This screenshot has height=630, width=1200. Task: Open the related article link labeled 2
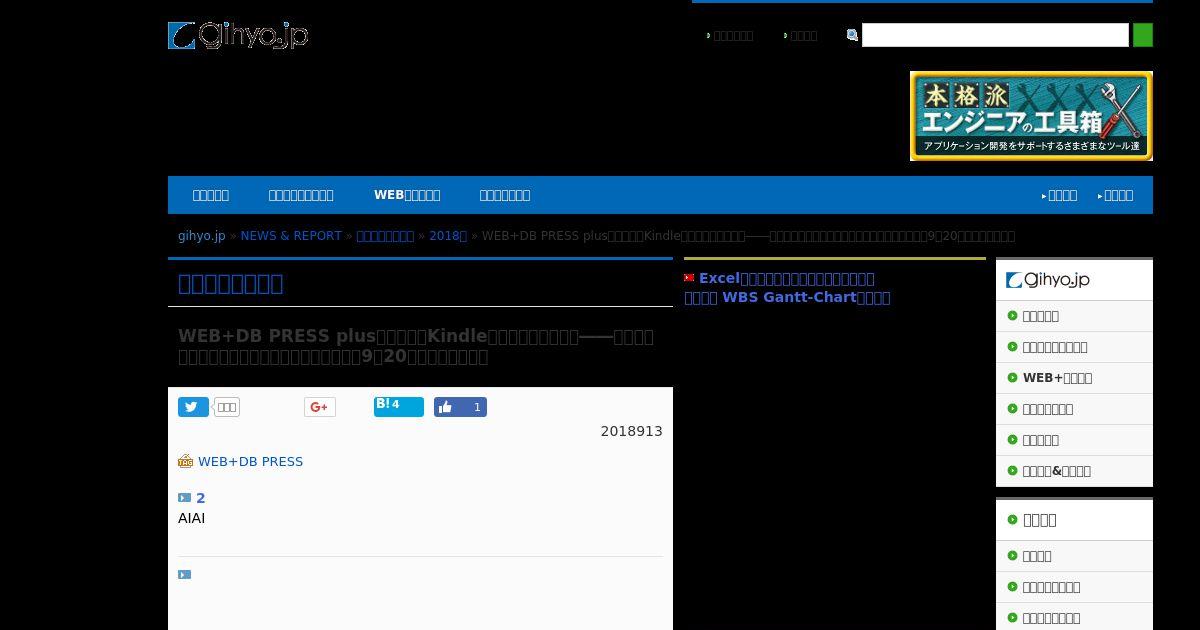pyautogui.click(x=200, y=498)
